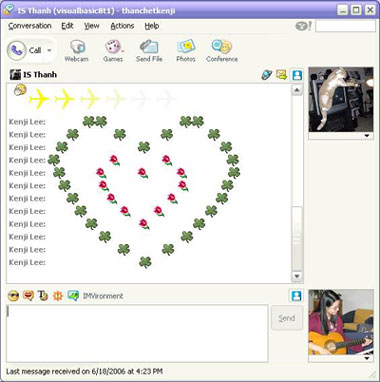
Task: Click the Buzz icon
Action: pyautogui.click(x=58, y=296)
